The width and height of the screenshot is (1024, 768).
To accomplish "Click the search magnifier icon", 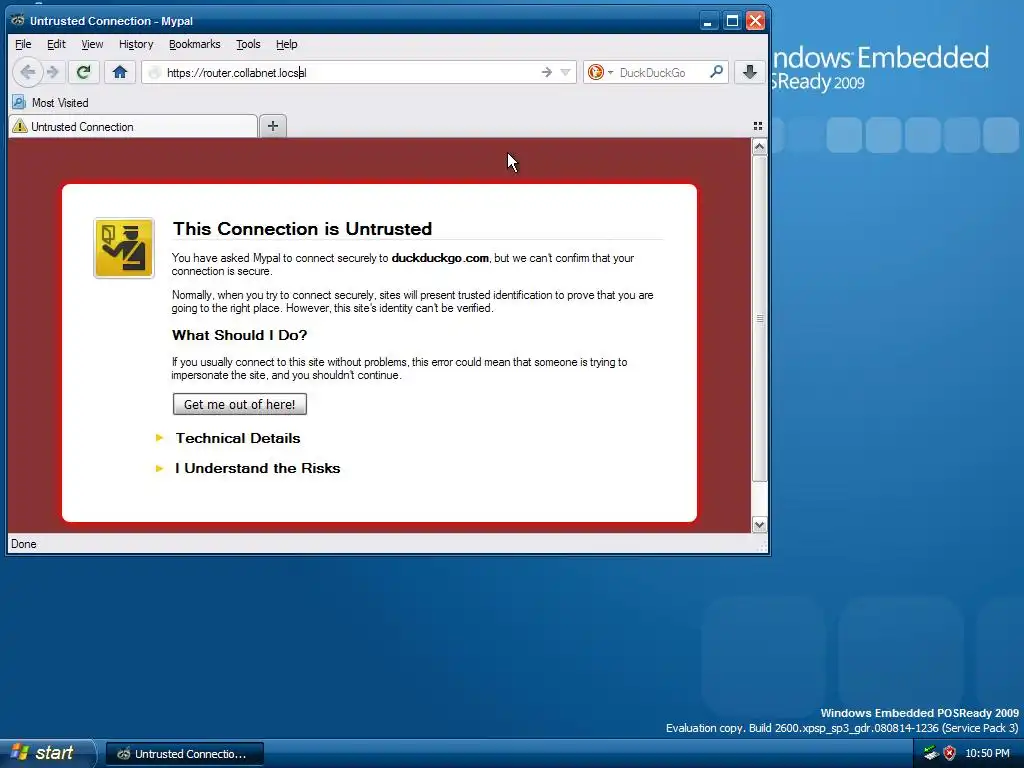I will (716, 72).
